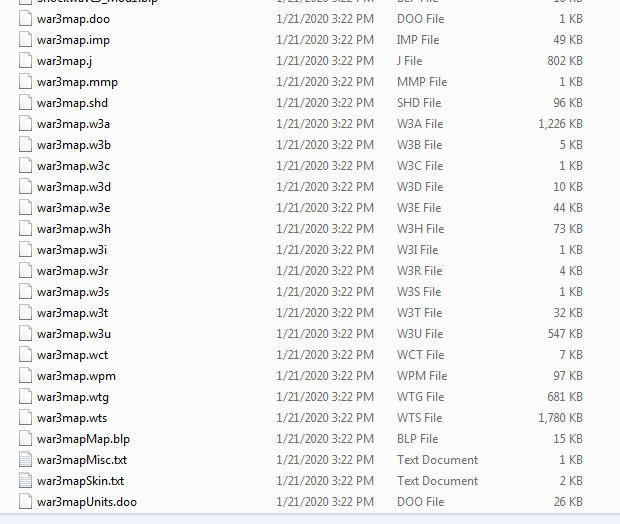This screenshot has width=620, height=524.
Task: Select the file name war3map.imp
Action: point(73,40)
